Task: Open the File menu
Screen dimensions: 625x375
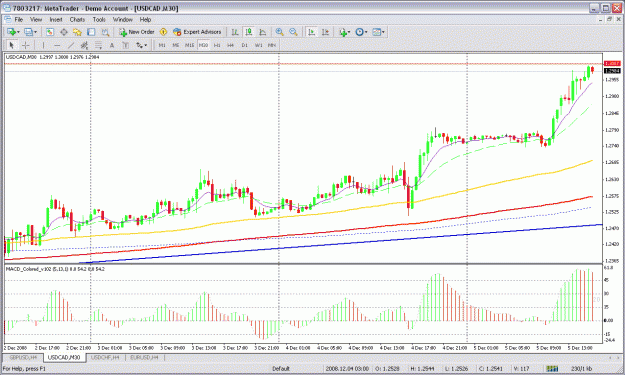Action: tap(18, 19)
